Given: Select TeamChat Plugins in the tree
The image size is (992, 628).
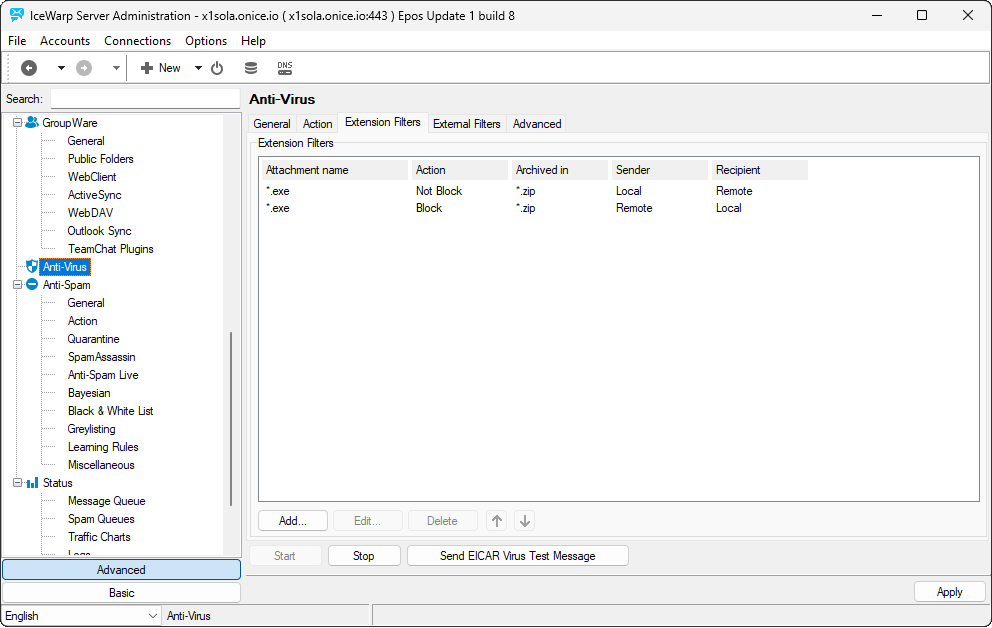Looking at the screenshot, I should tap(111, 249).
